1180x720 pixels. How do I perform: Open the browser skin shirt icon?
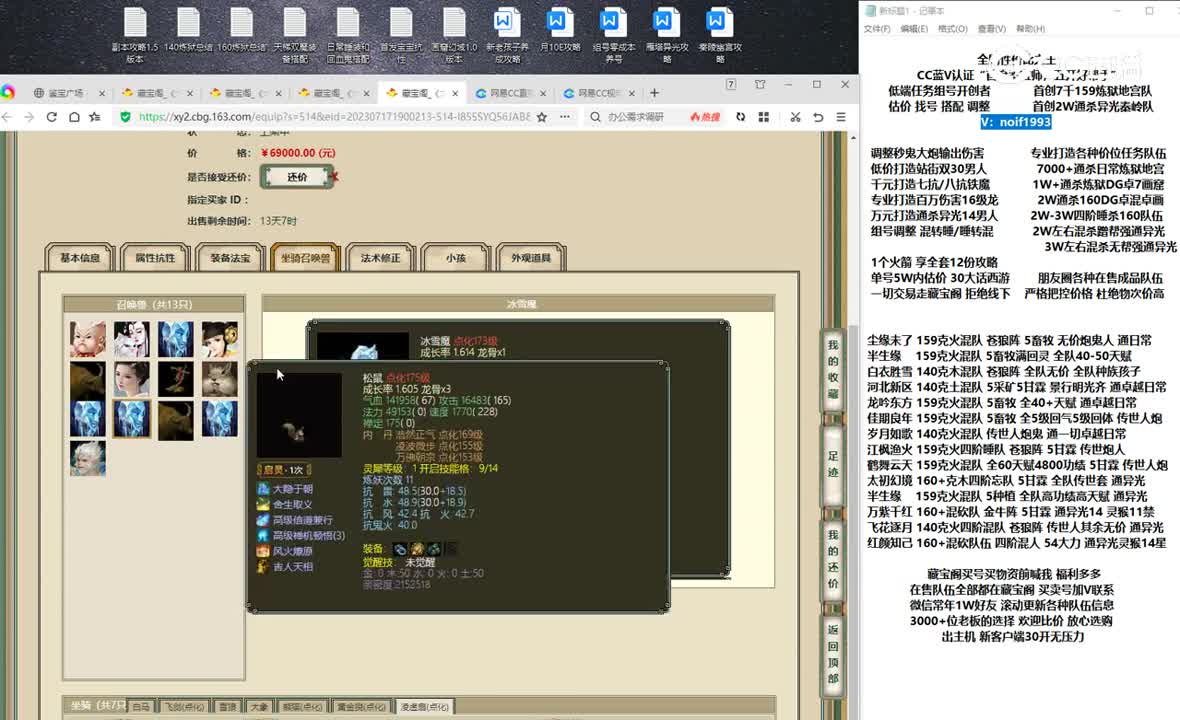point(760,84)
